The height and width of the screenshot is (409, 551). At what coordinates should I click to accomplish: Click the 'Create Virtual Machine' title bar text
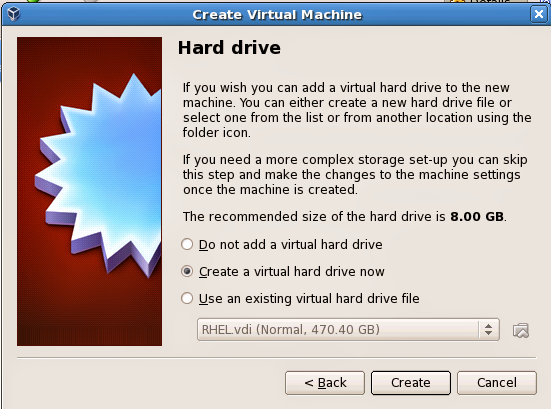point(277,15)
